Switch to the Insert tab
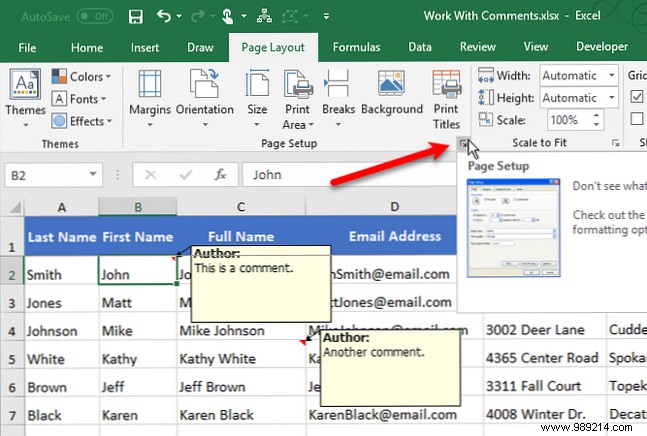 (x=145, y=47)
